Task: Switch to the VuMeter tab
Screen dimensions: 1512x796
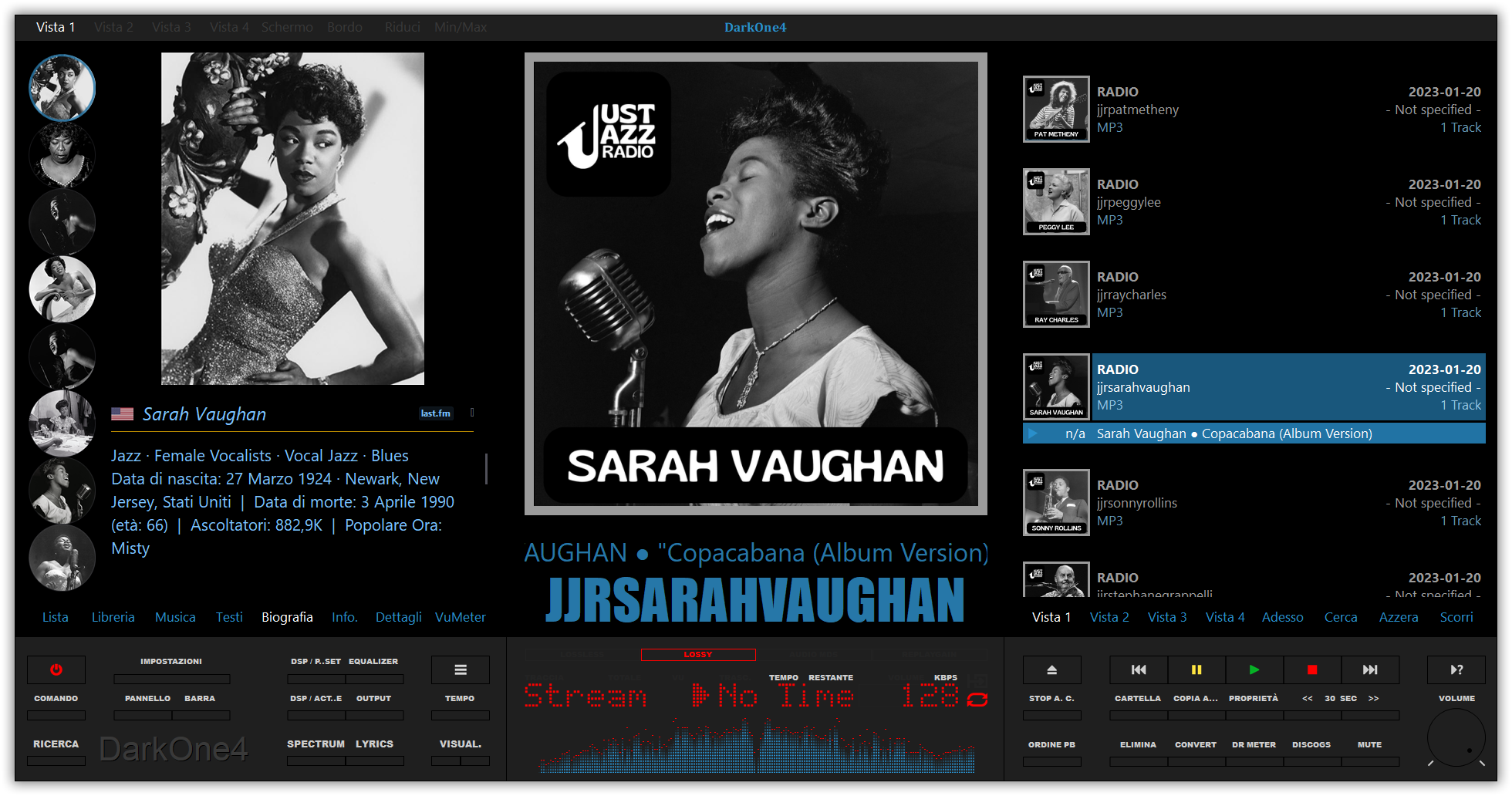Action: click(461, 617)
